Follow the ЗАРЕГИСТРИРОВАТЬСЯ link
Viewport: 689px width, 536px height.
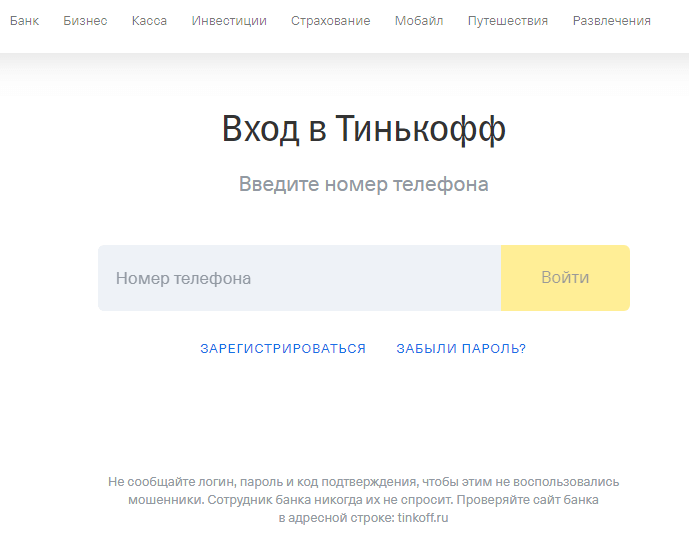[x=283, y=348]
